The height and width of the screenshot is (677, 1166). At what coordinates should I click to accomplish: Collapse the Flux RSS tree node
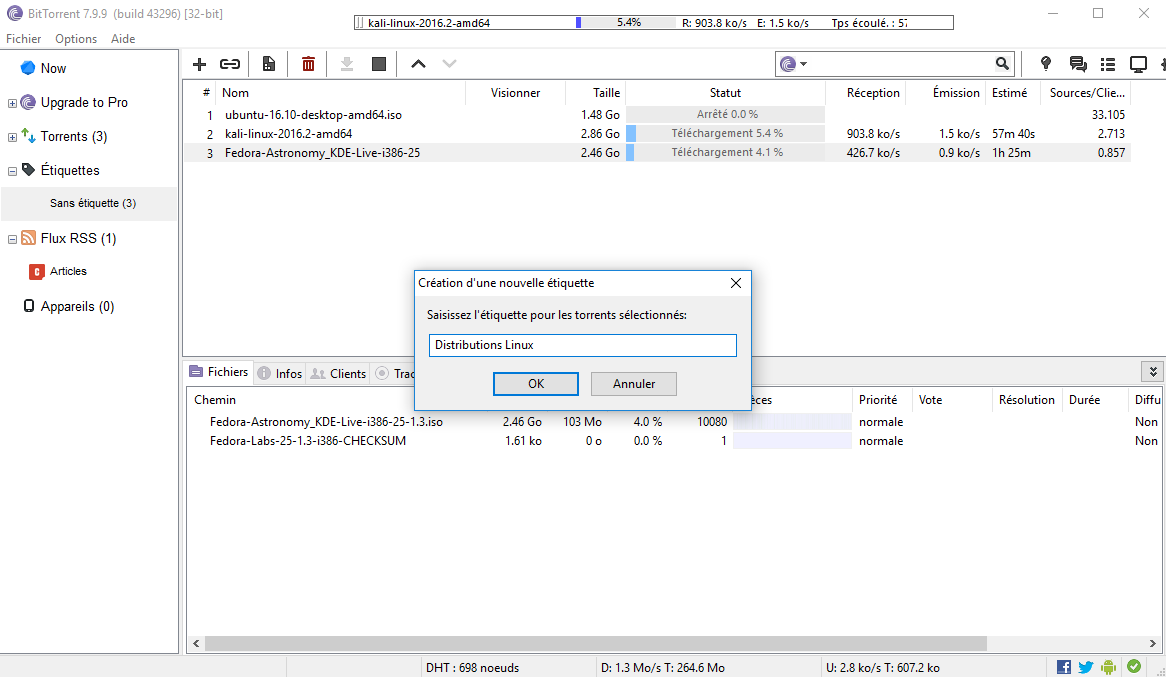tap(12, 240)
